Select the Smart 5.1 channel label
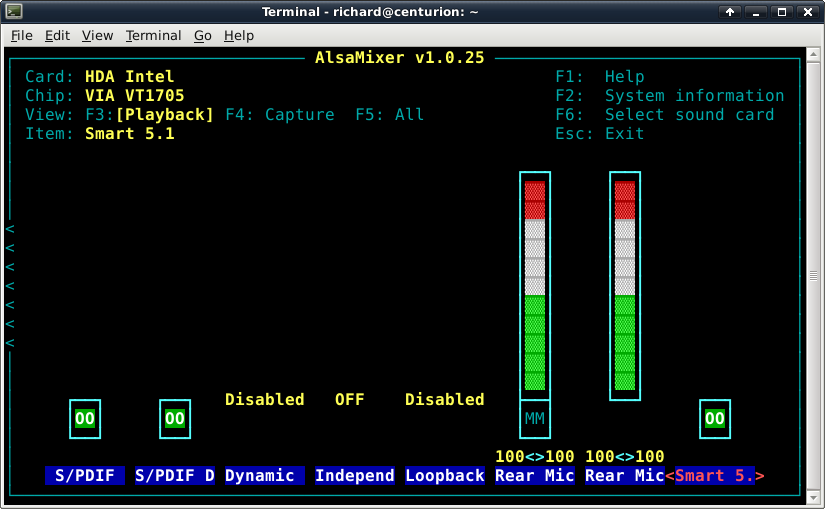Image resolution: width=825 pixels, height=509 pixels. (715, 476)
